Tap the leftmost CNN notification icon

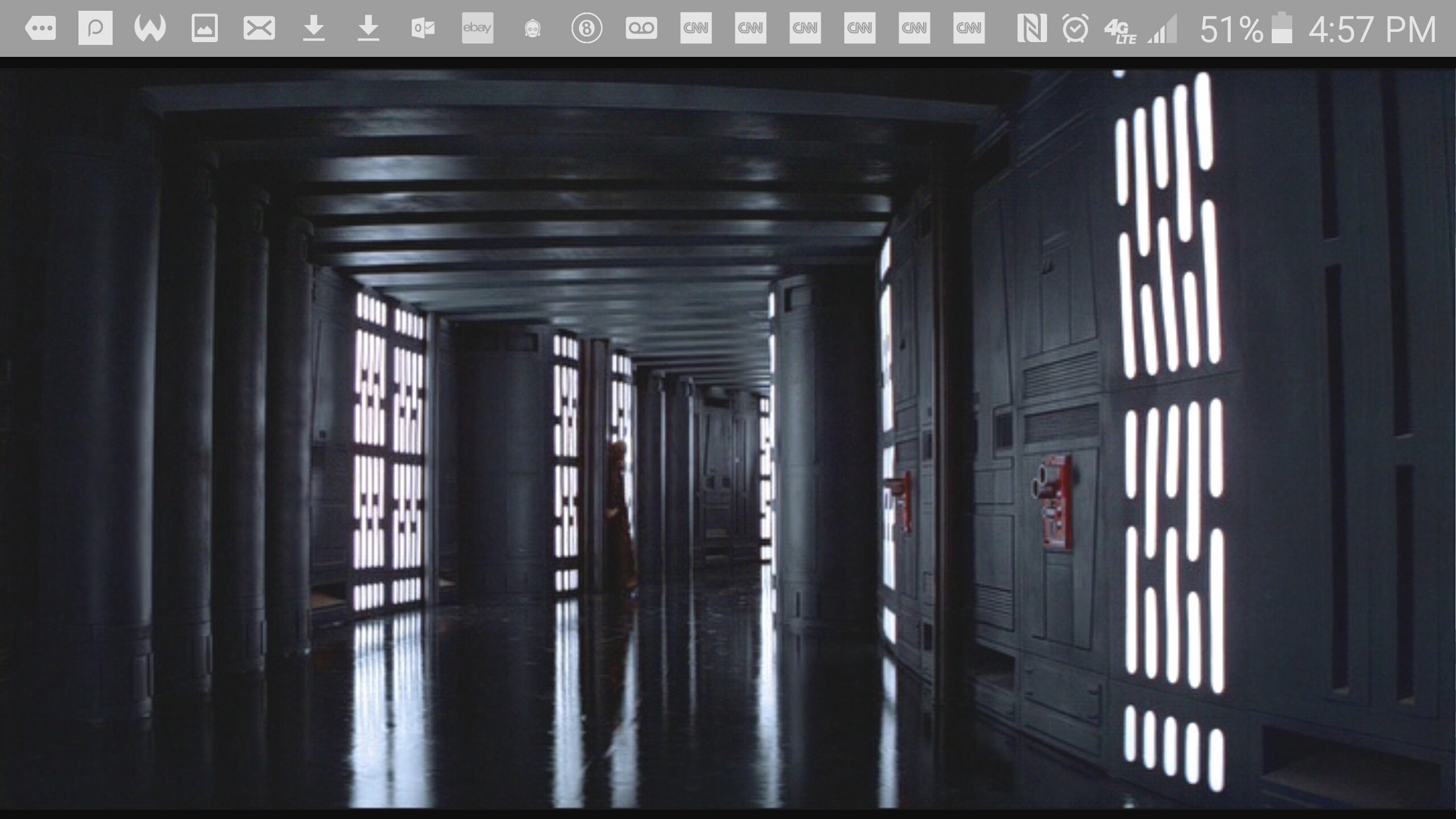click(x=696, y=28)
